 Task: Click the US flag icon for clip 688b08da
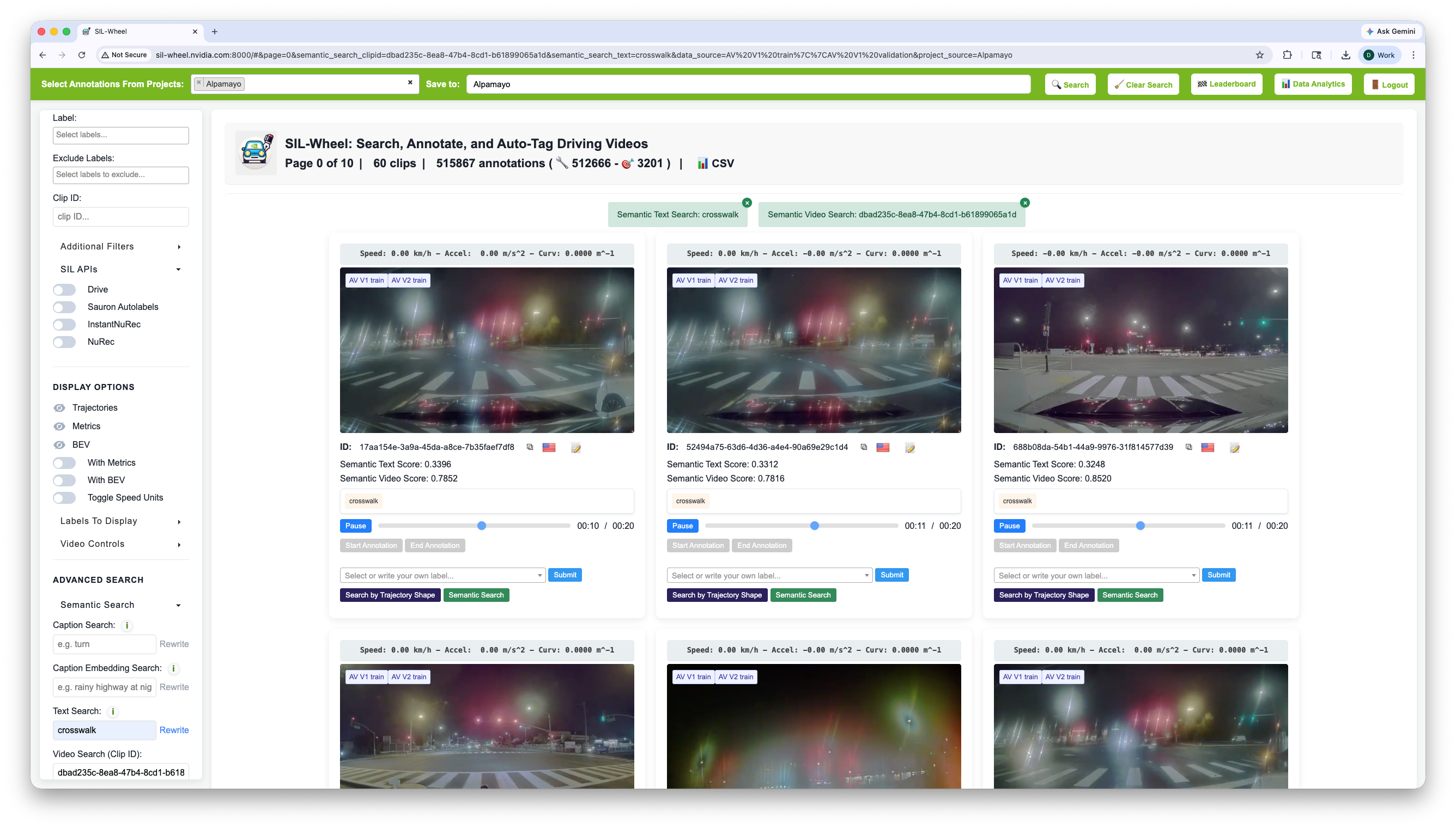point(1208,447)
